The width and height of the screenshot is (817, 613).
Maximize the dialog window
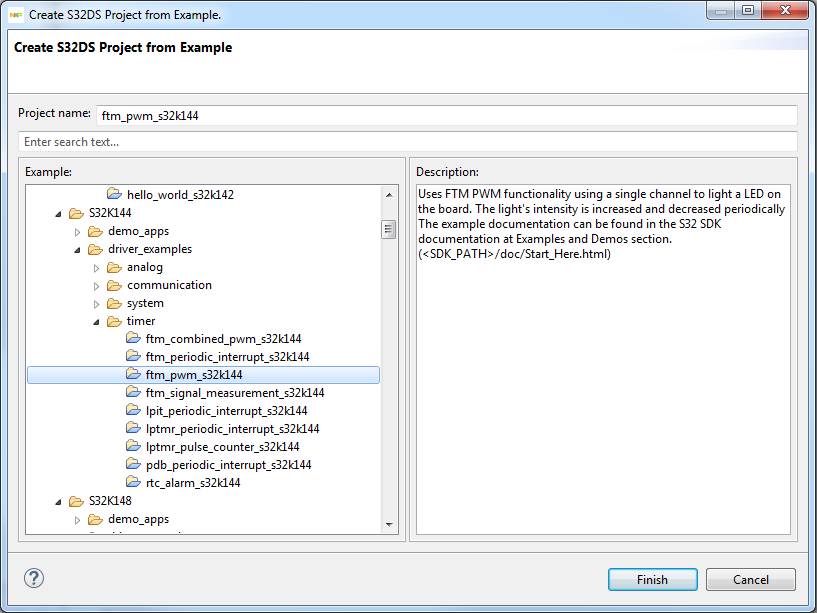pos(748,10)
